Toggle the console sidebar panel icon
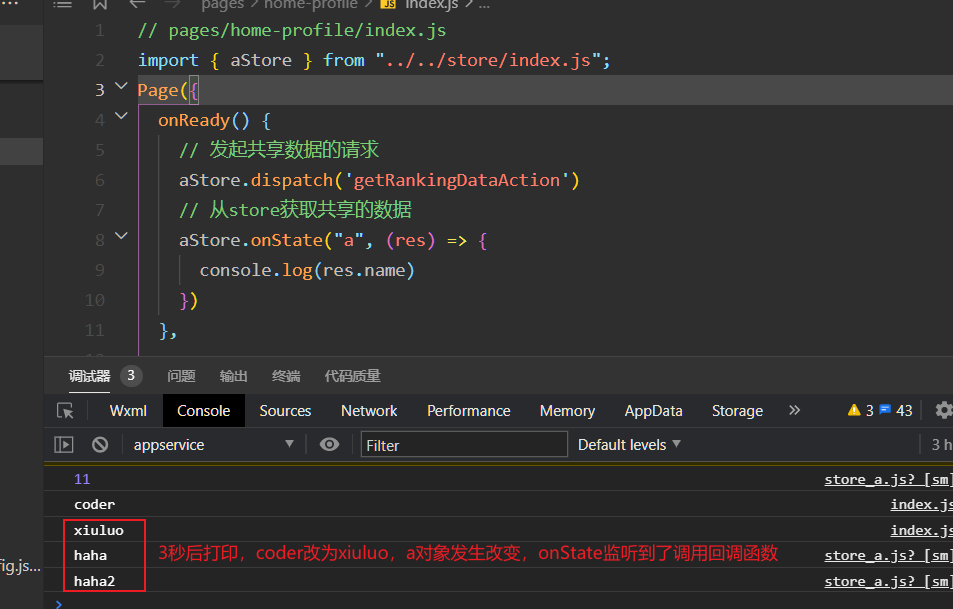953x609 pixels. 64,445
